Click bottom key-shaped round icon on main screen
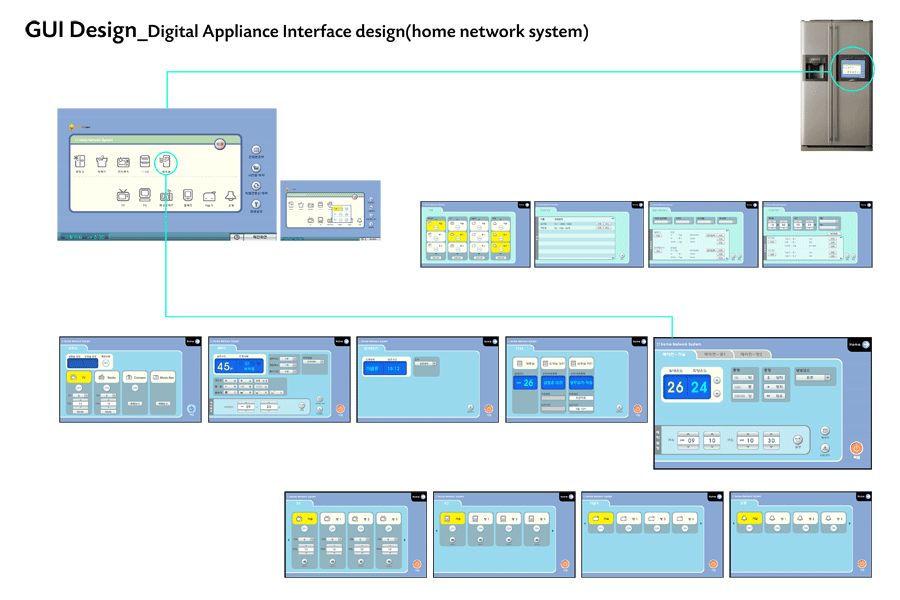900x600 pixels. click(x=256, y=204)
